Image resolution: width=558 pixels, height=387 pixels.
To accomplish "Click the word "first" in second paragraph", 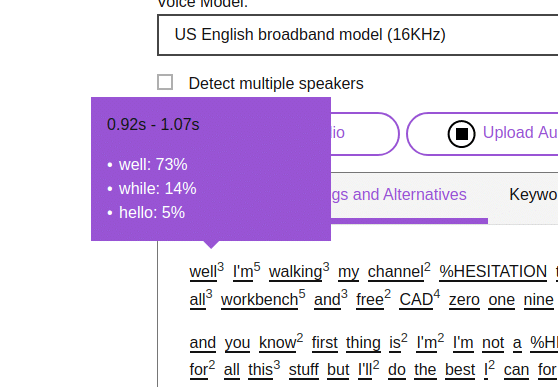I will 325,343.
